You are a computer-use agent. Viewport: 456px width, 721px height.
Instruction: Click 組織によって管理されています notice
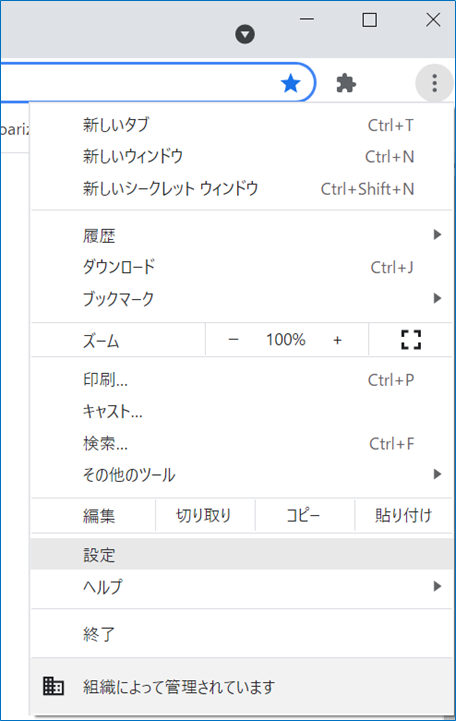click(x=242, y=686)
